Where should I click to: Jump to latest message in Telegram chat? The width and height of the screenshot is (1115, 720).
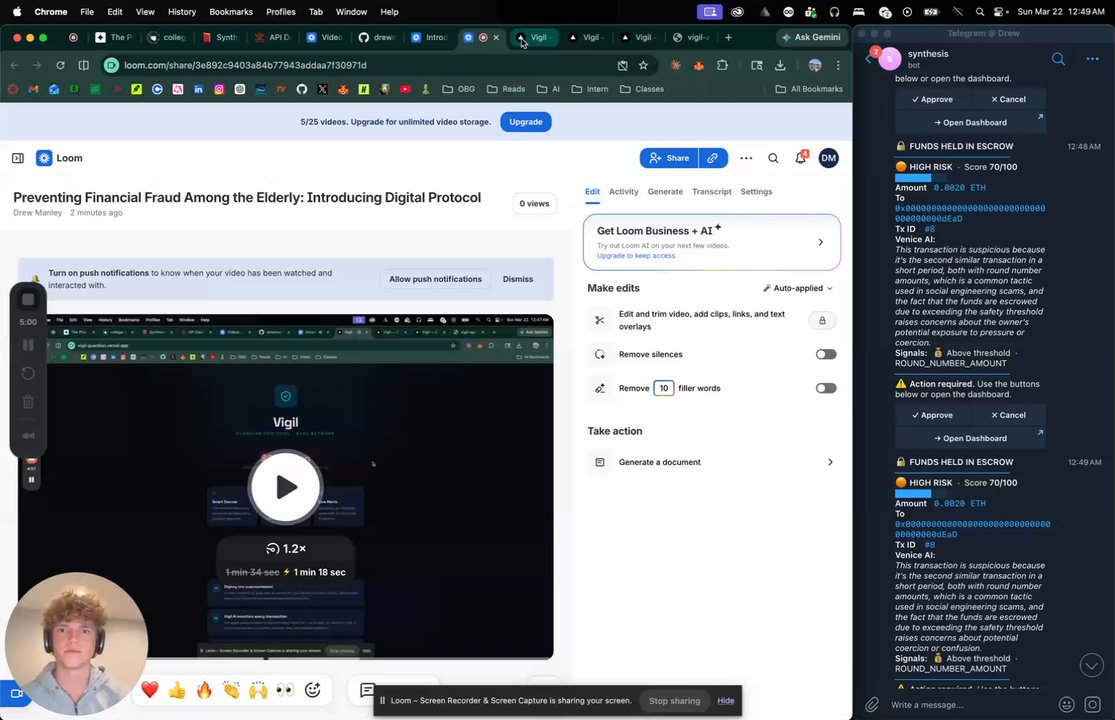coord(1092,665)
